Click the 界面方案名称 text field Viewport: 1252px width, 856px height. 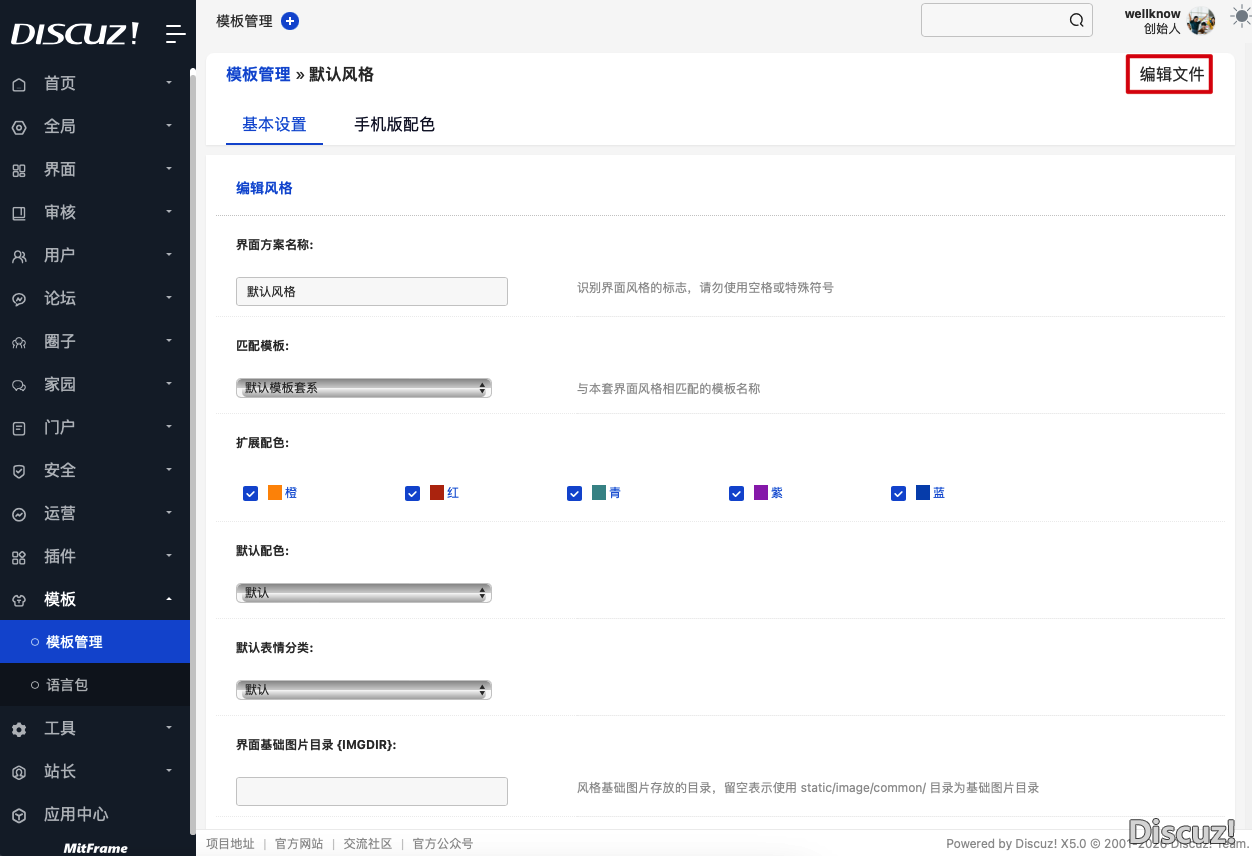click(x=372, y=292)
